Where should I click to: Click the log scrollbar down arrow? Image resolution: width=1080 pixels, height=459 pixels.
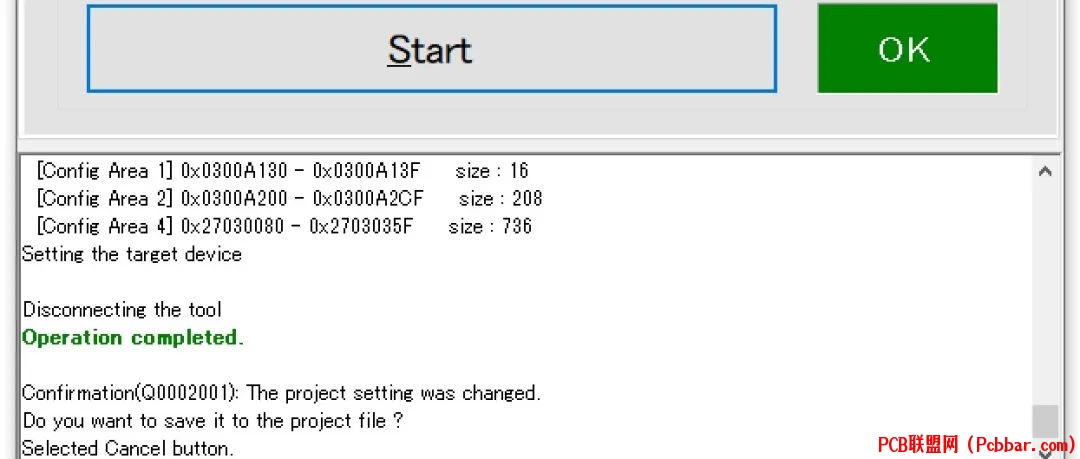click(x=1045, y=453)
